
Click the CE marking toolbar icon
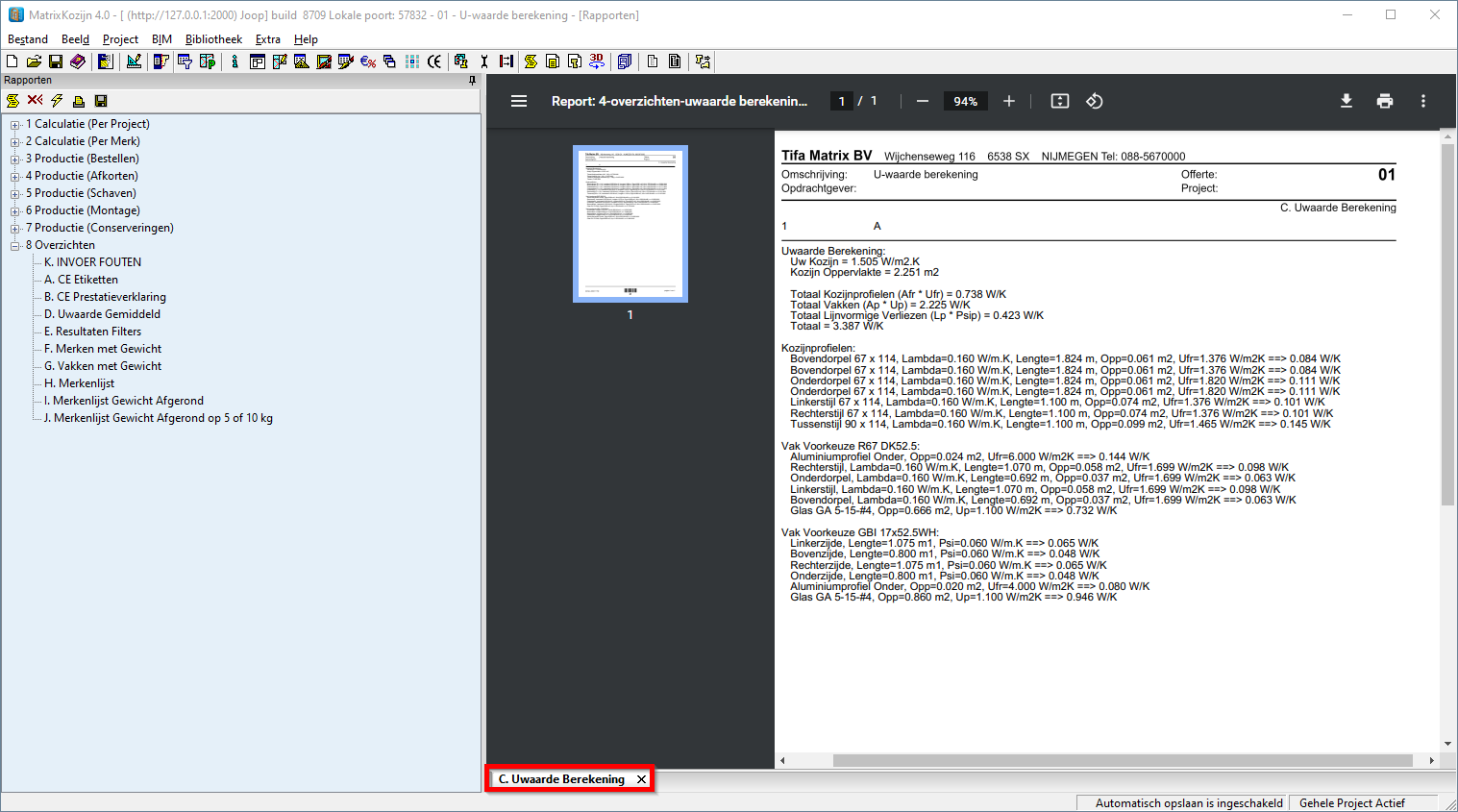(434, 62)
